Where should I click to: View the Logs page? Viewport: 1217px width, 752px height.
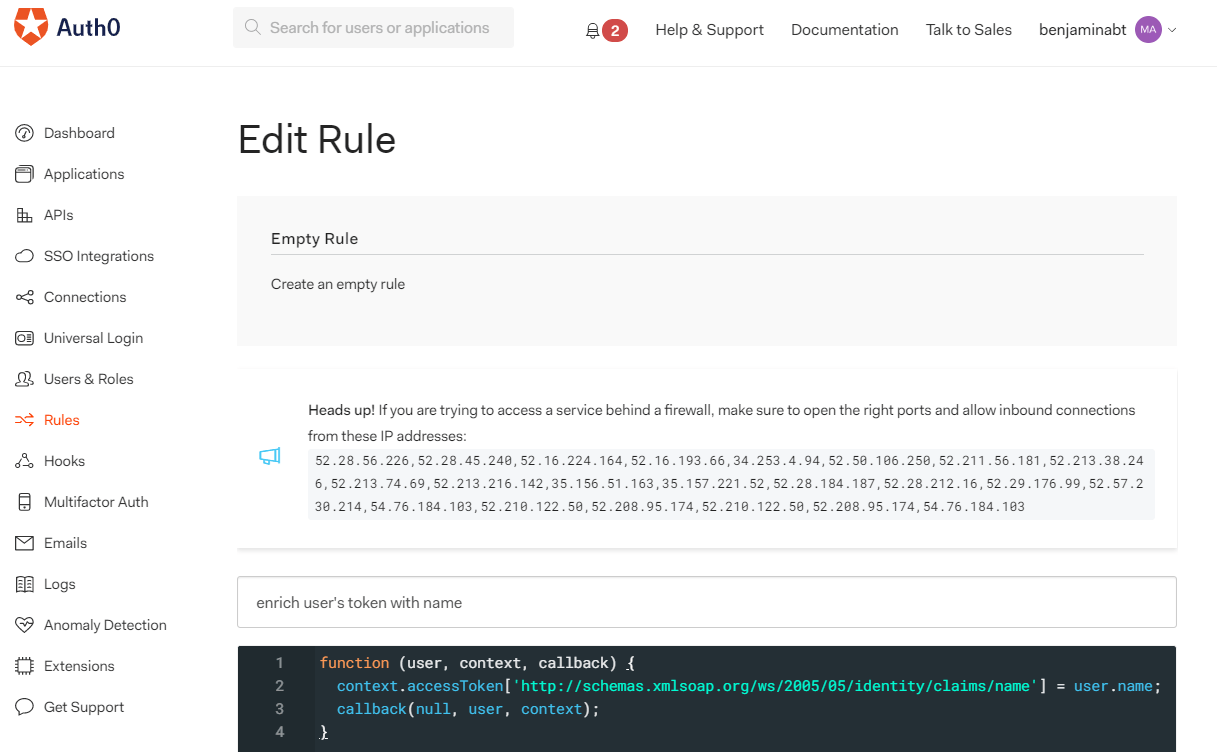pos(59,583)
